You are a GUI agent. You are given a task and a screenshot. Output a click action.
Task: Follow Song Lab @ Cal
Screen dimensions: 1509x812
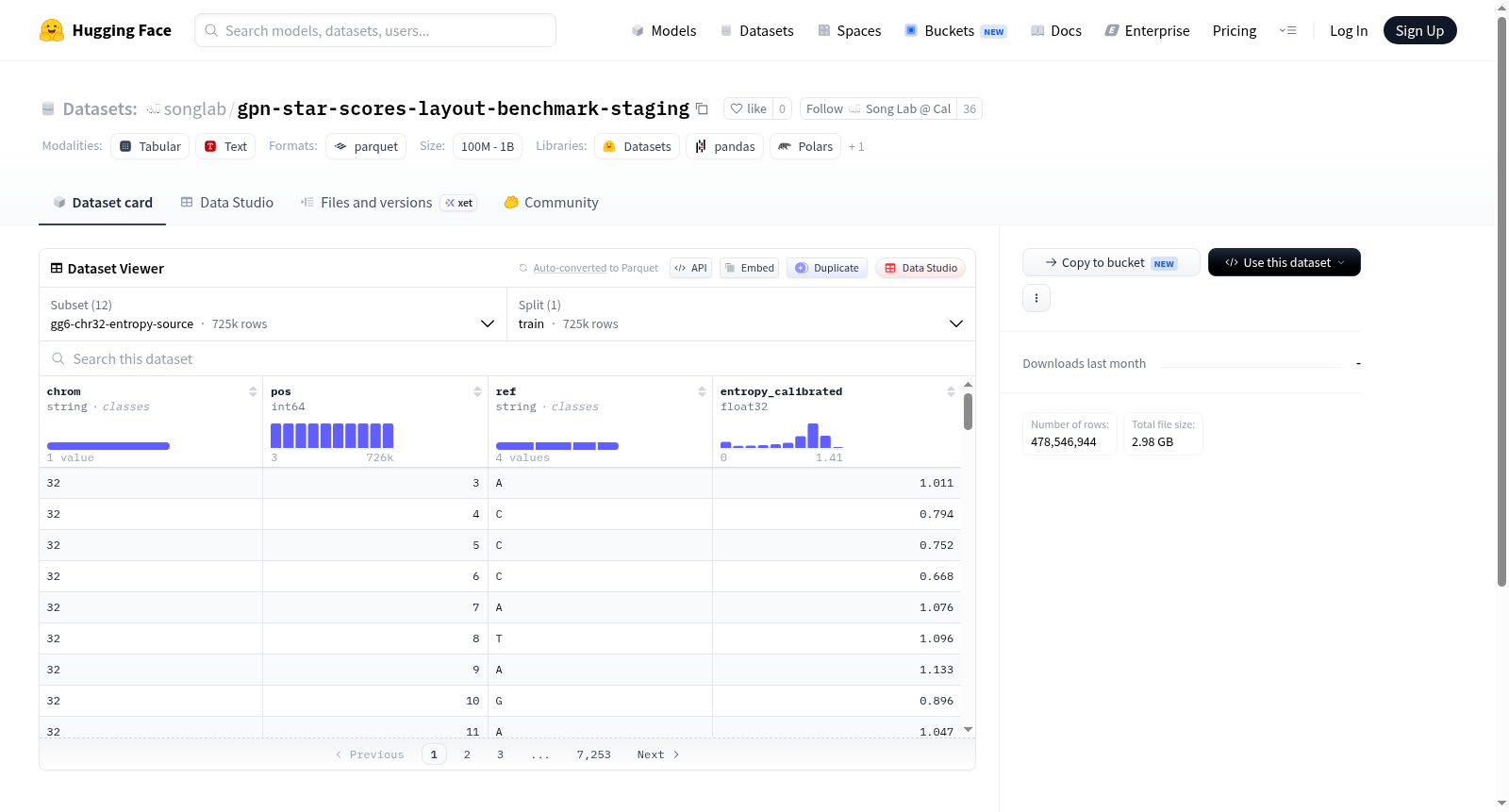877,108
